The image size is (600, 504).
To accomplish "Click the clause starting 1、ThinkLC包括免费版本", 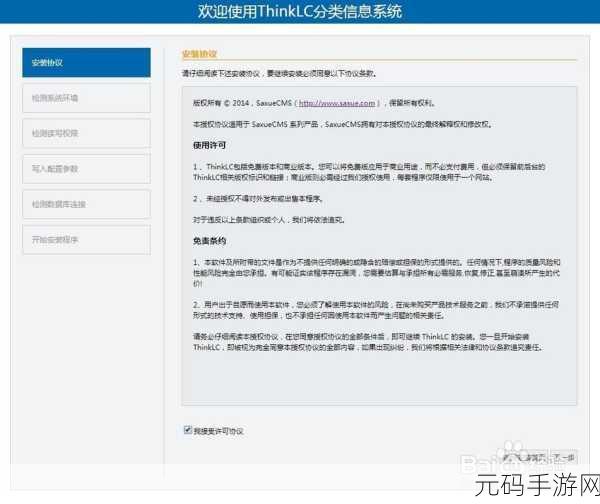I will [369, 172].
